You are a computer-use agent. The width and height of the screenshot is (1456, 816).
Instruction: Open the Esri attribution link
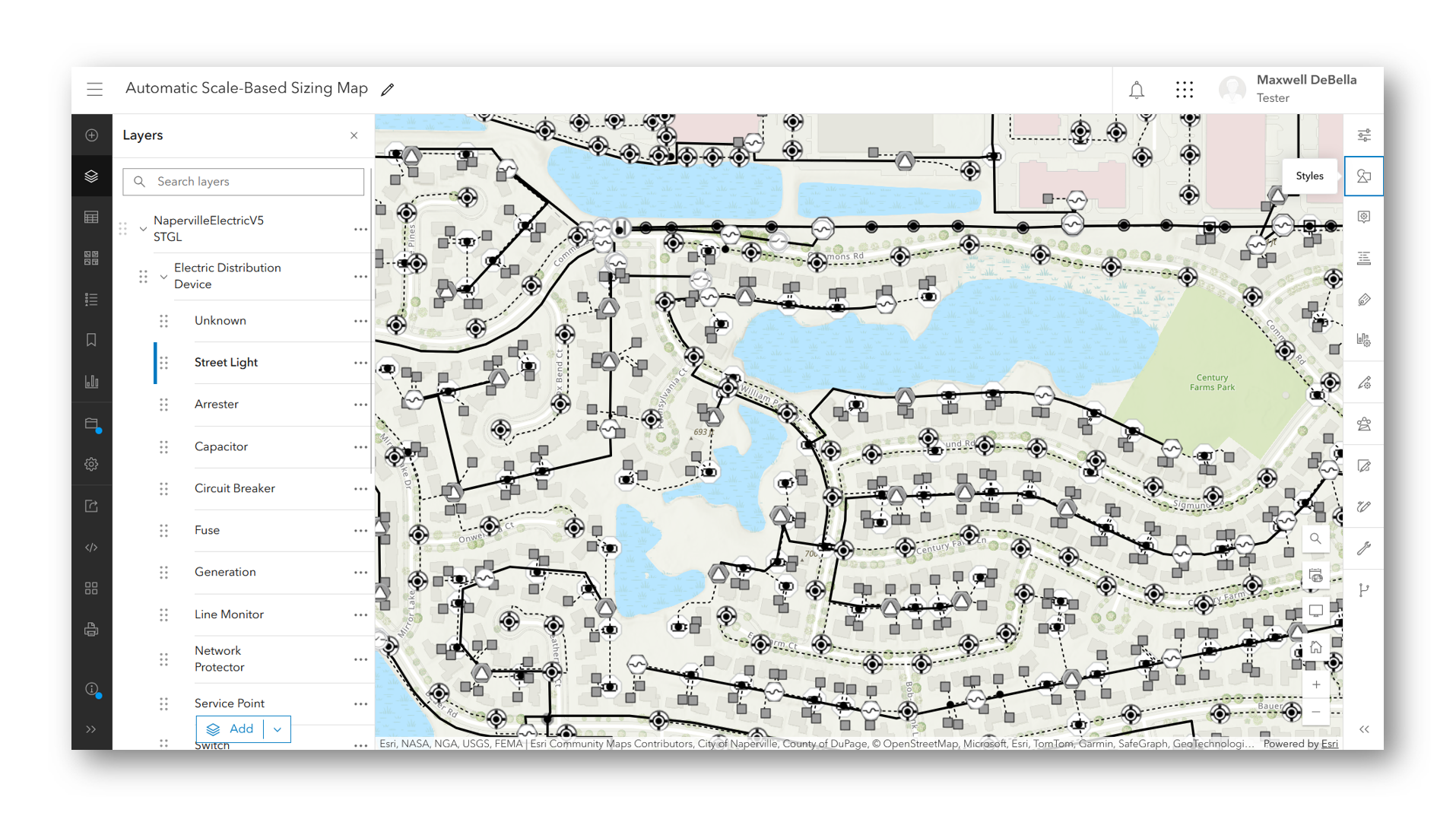click(x=1329, y=744)
